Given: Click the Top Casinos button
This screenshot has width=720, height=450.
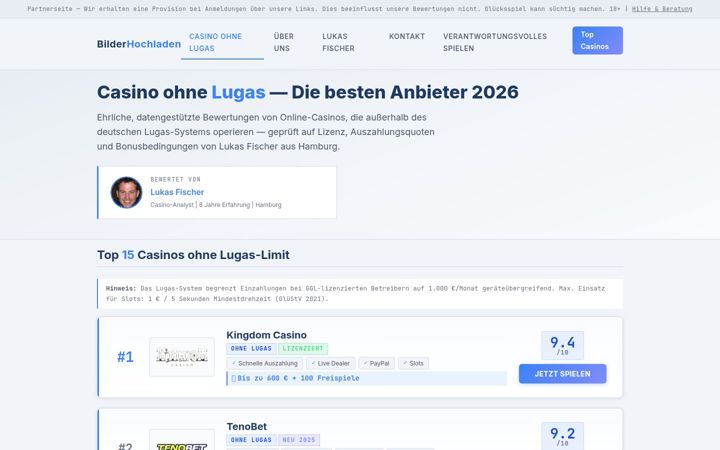Looking at the screenshot, I should pos(597,40).
